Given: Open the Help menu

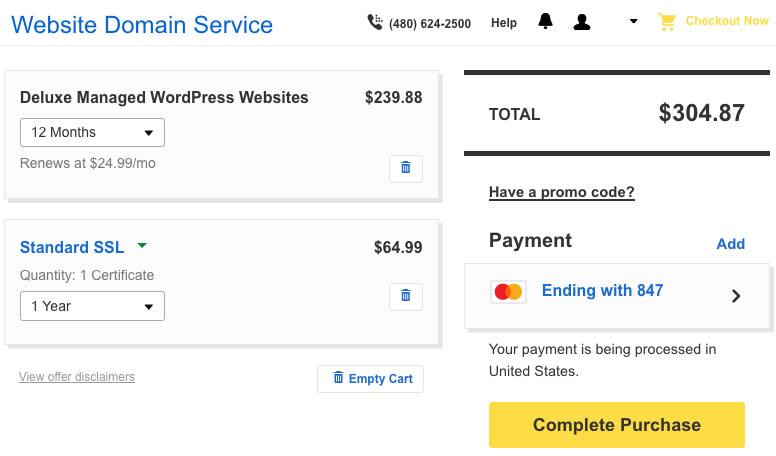Looking at the screenshot, I should pos(504,23).
